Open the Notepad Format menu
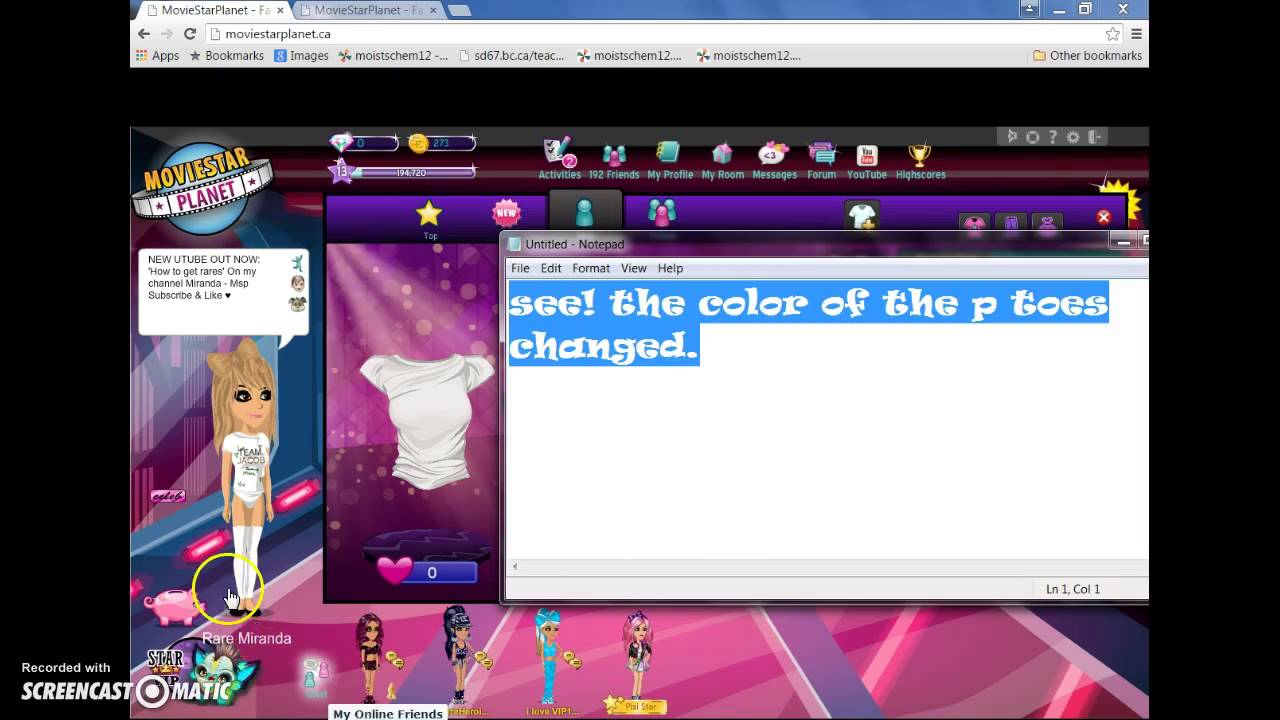The height and width of the screenshot is (720, 1280). point(591,268)
